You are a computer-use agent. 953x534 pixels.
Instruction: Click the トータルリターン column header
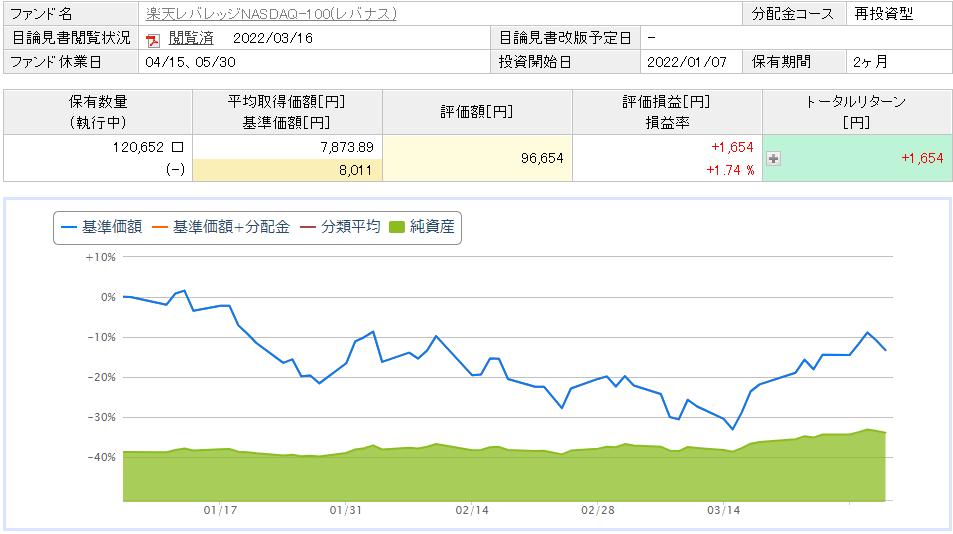857,112
